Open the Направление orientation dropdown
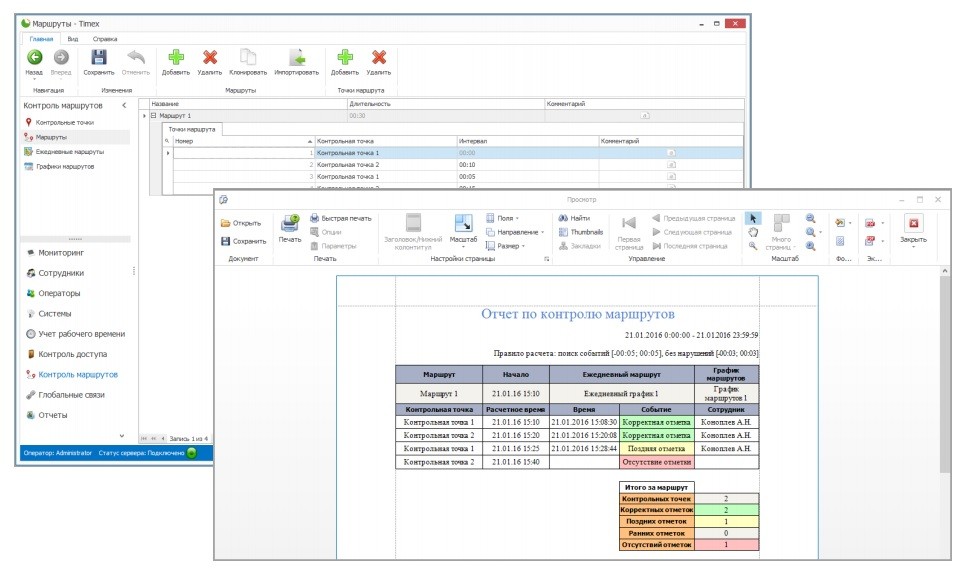964x574 pixels. (514, 232)
